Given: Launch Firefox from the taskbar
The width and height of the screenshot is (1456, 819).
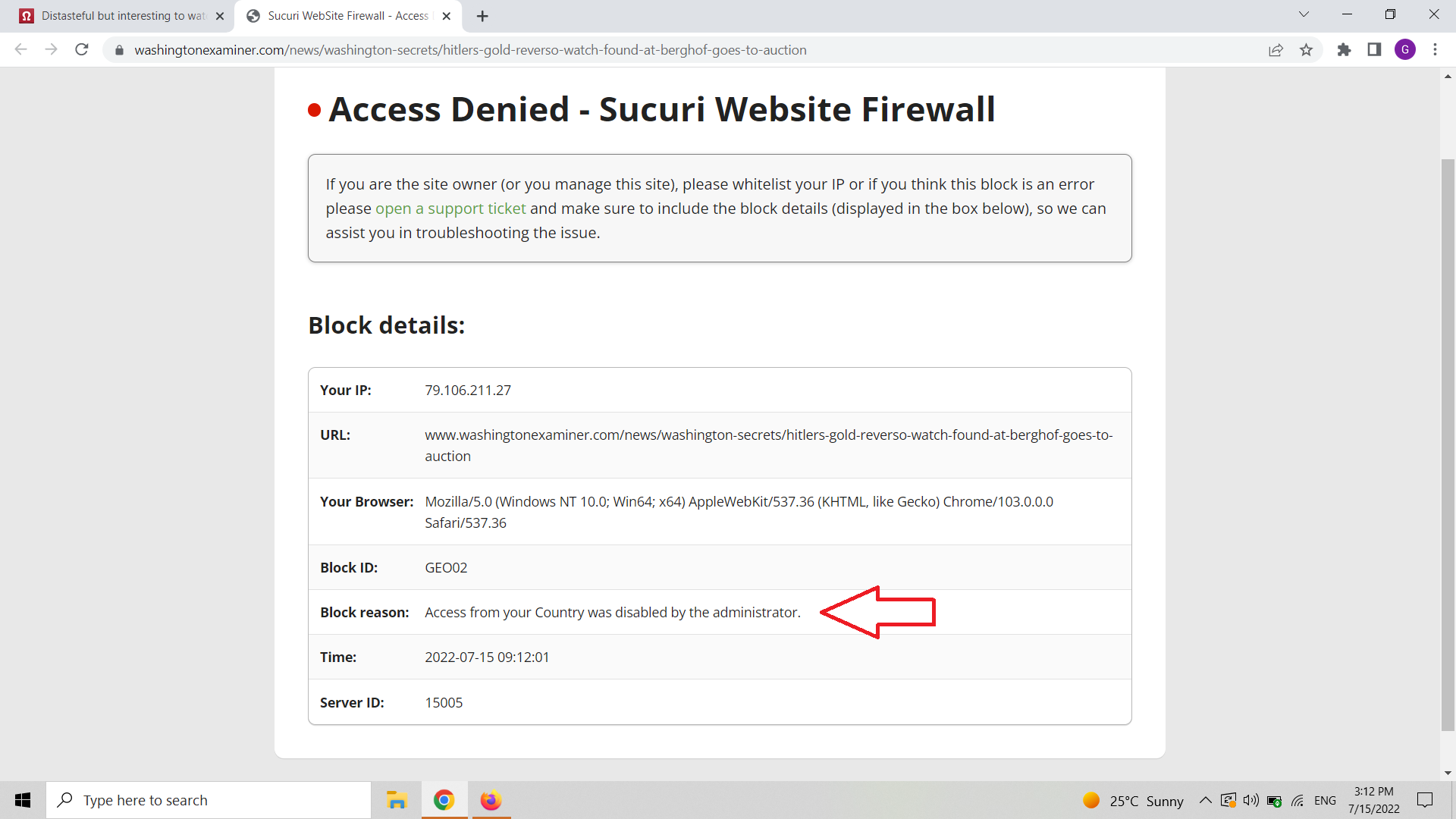Looking at the screenshot, I should (x=491, y=801).
